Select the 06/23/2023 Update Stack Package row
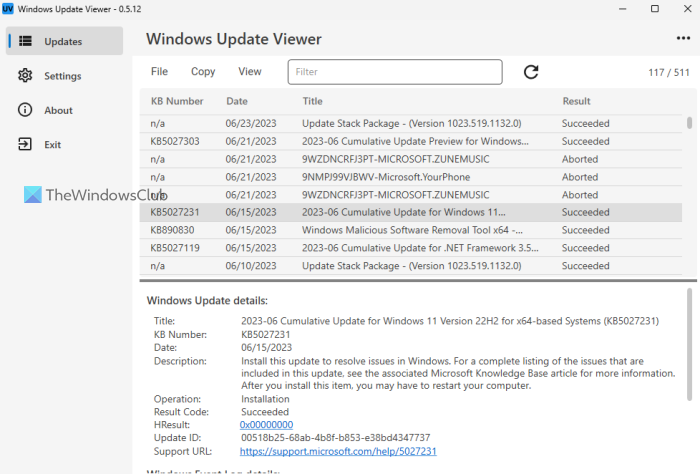Viewport: 700px width, 474px height. tap(411, 124)
